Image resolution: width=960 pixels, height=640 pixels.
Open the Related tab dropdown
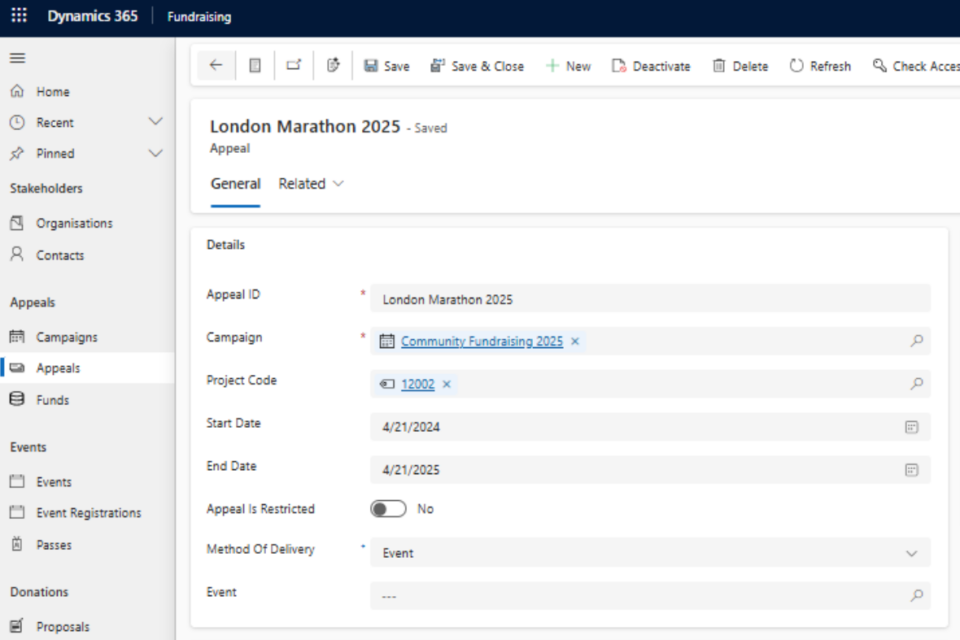[x=311, y=184]
